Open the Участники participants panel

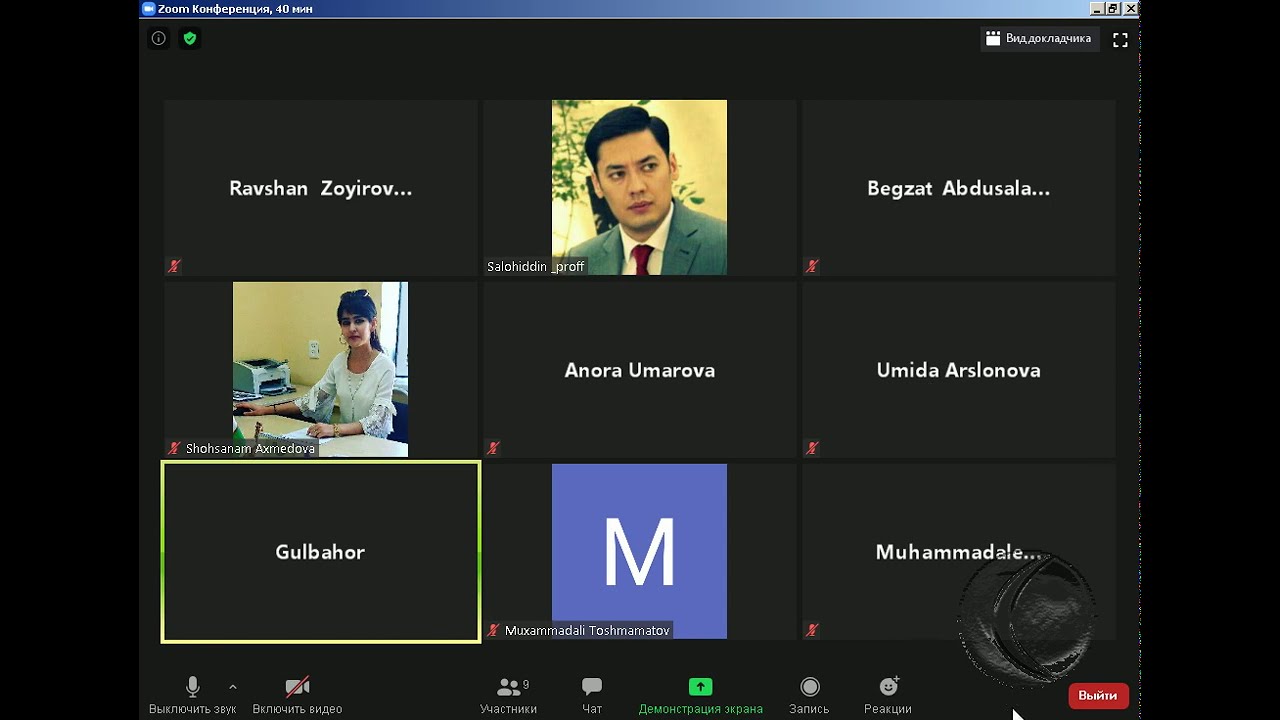click(x=508, y=695)
